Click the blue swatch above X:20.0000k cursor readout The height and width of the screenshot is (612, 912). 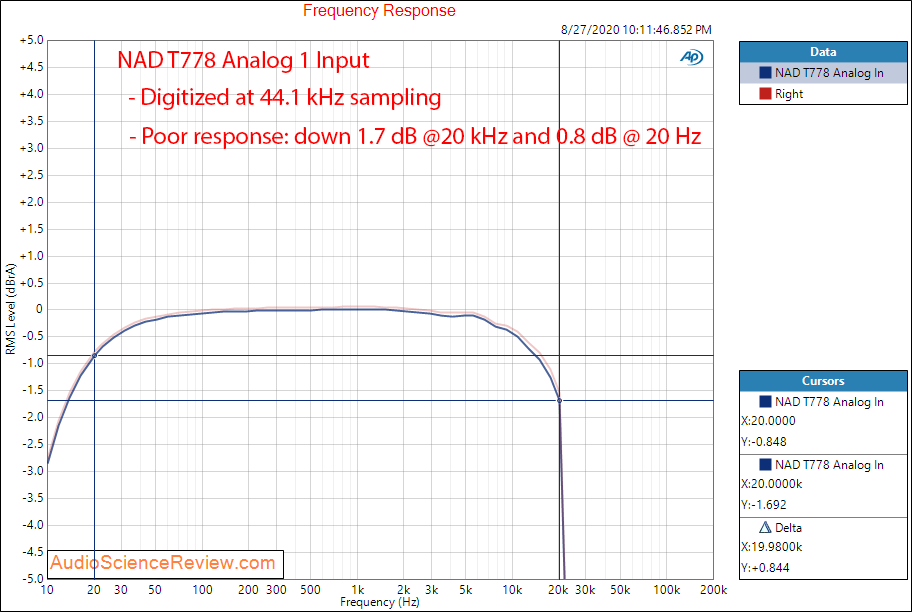(765, 464)
